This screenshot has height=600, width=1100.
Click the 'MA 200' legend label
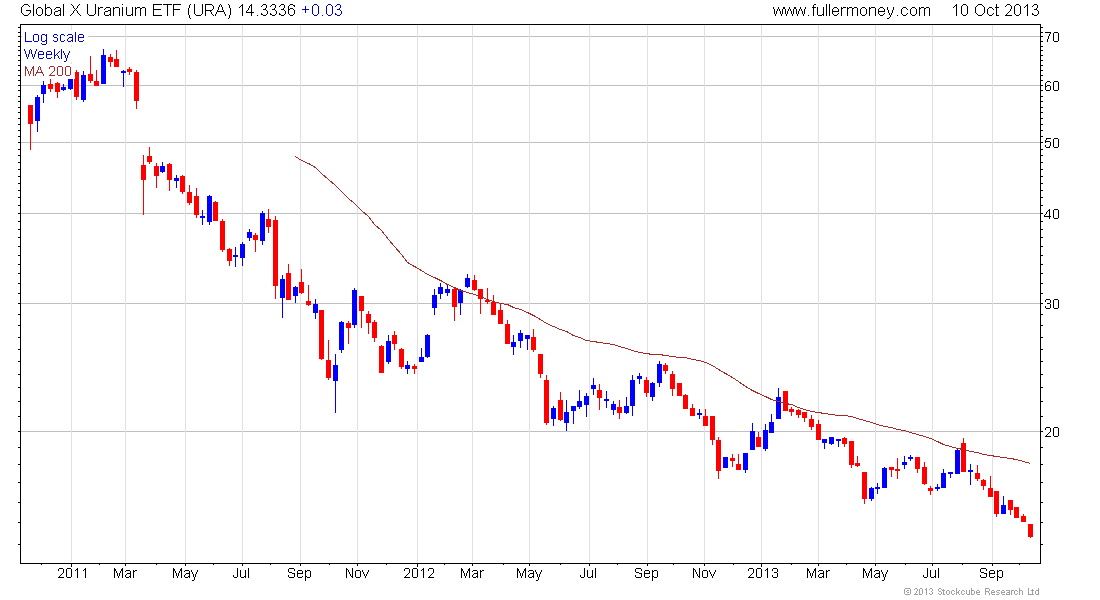click(48, 71)
